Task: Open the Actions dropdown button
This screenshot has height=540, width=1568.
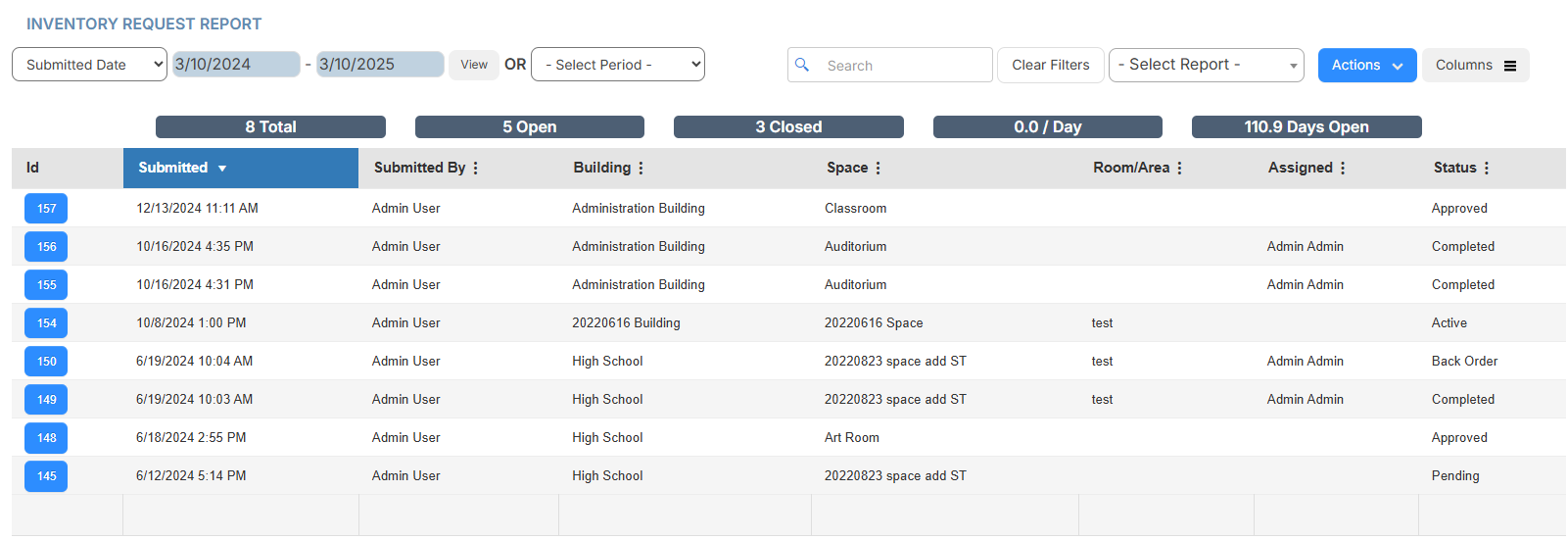Action: click(x=1366, y=66)
